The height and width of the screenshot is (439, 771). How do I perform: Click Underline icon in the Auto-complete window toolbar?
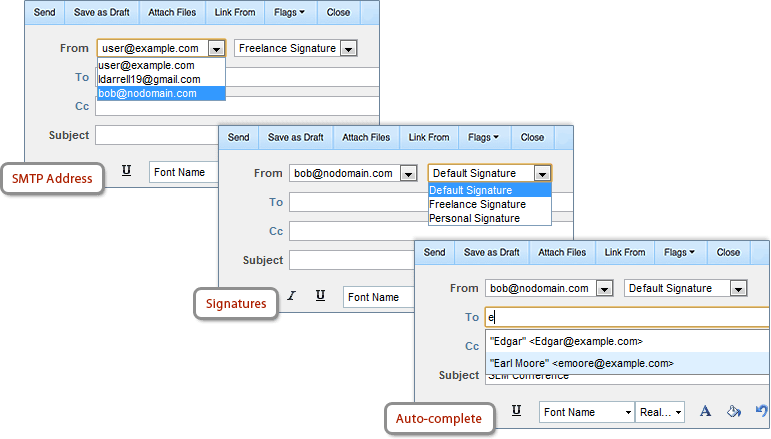pos(516,411)
